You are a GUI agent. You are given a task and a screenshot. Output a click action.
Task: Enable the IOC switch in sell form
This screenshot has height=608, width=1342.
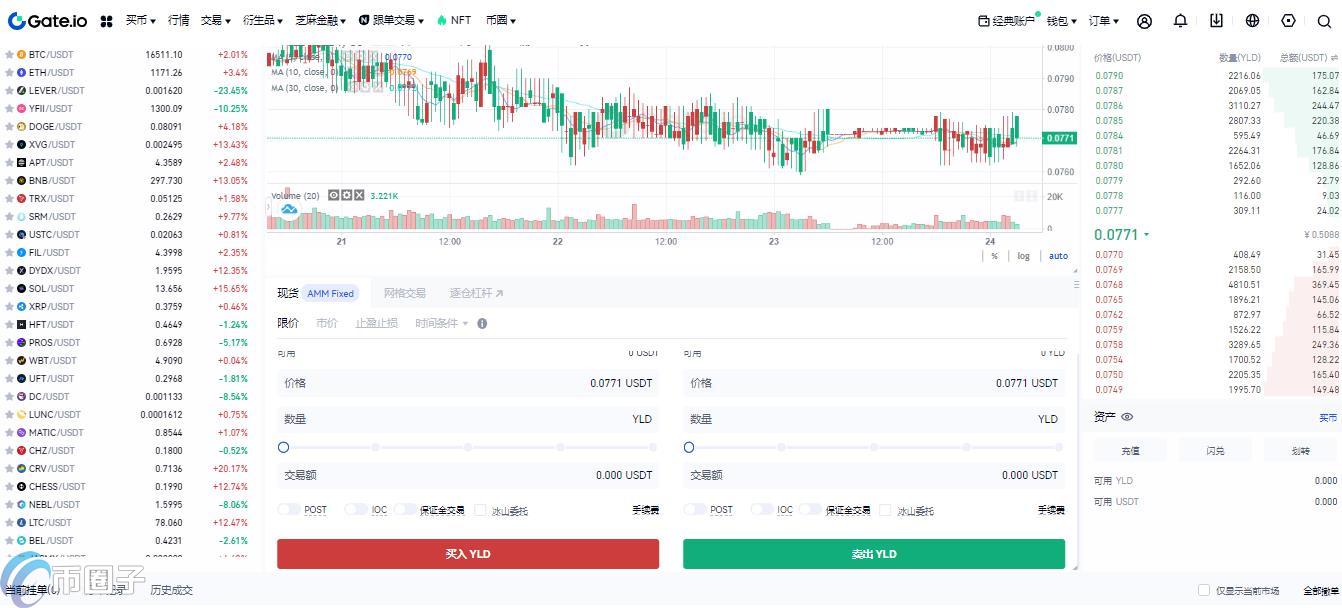(761, 510)
